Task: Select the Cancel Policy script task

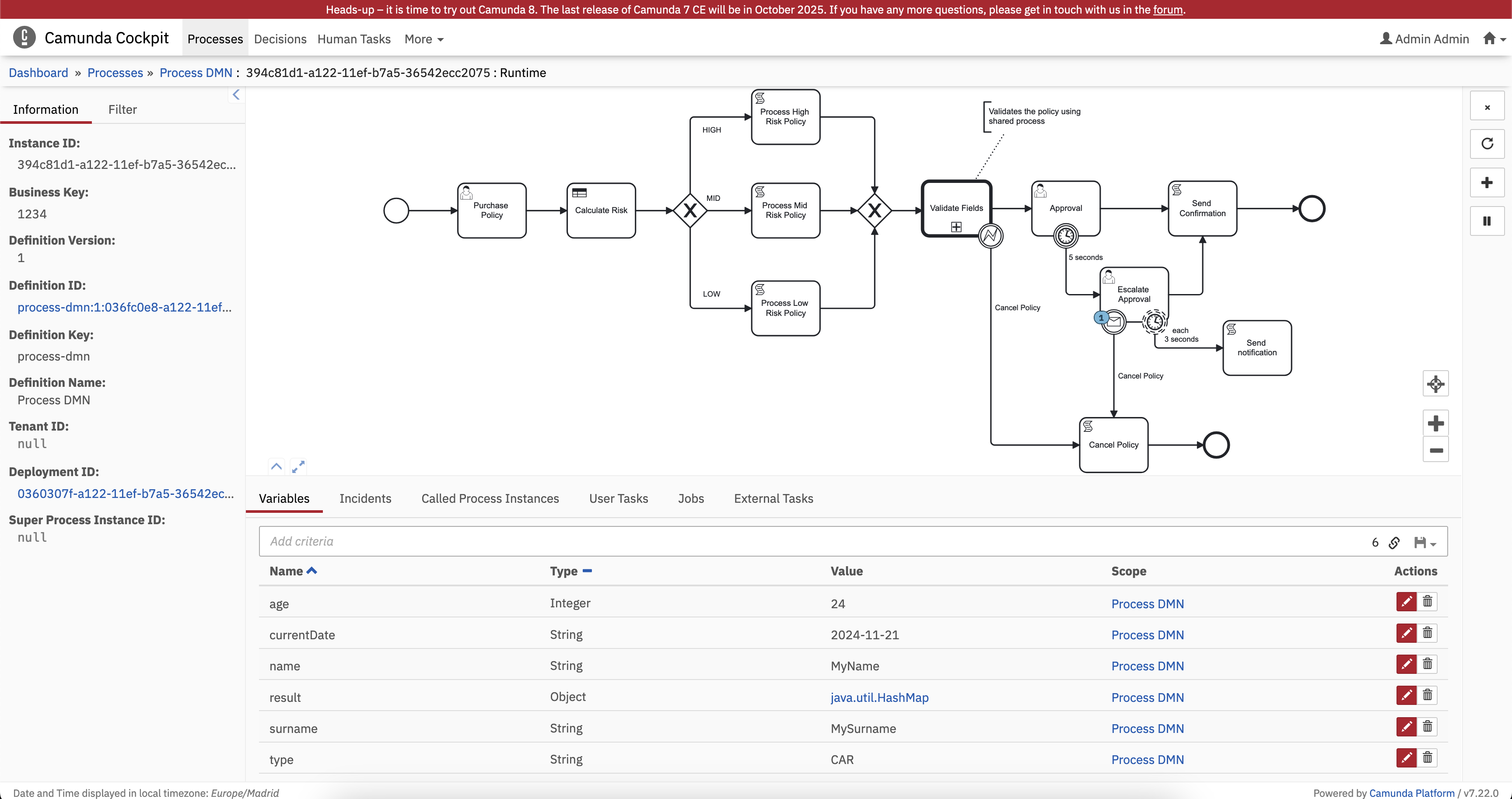Action: tap(1113, 445)
